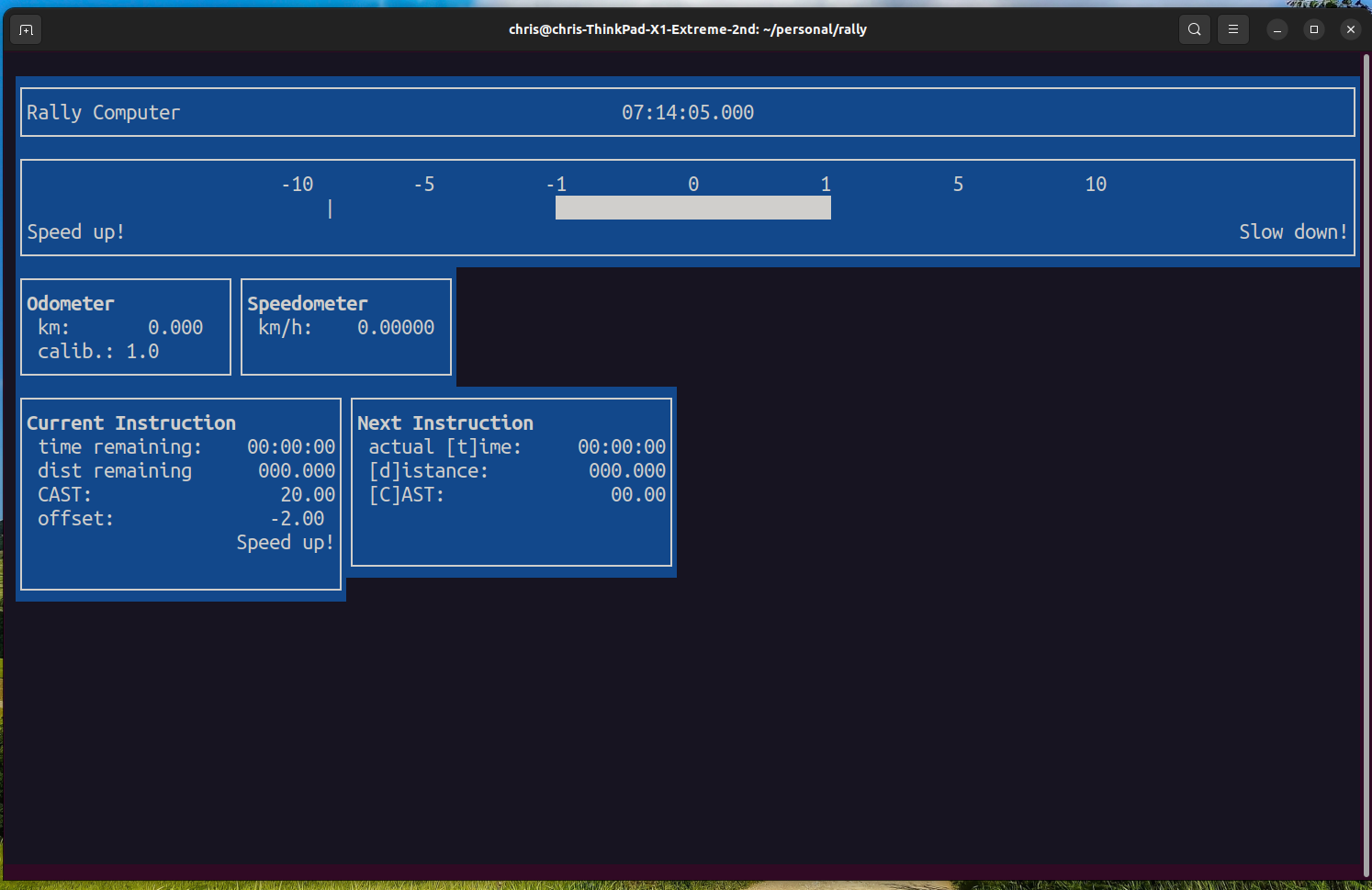
Task: Click the 'Current Instruction' title
Action: point(131,422)
